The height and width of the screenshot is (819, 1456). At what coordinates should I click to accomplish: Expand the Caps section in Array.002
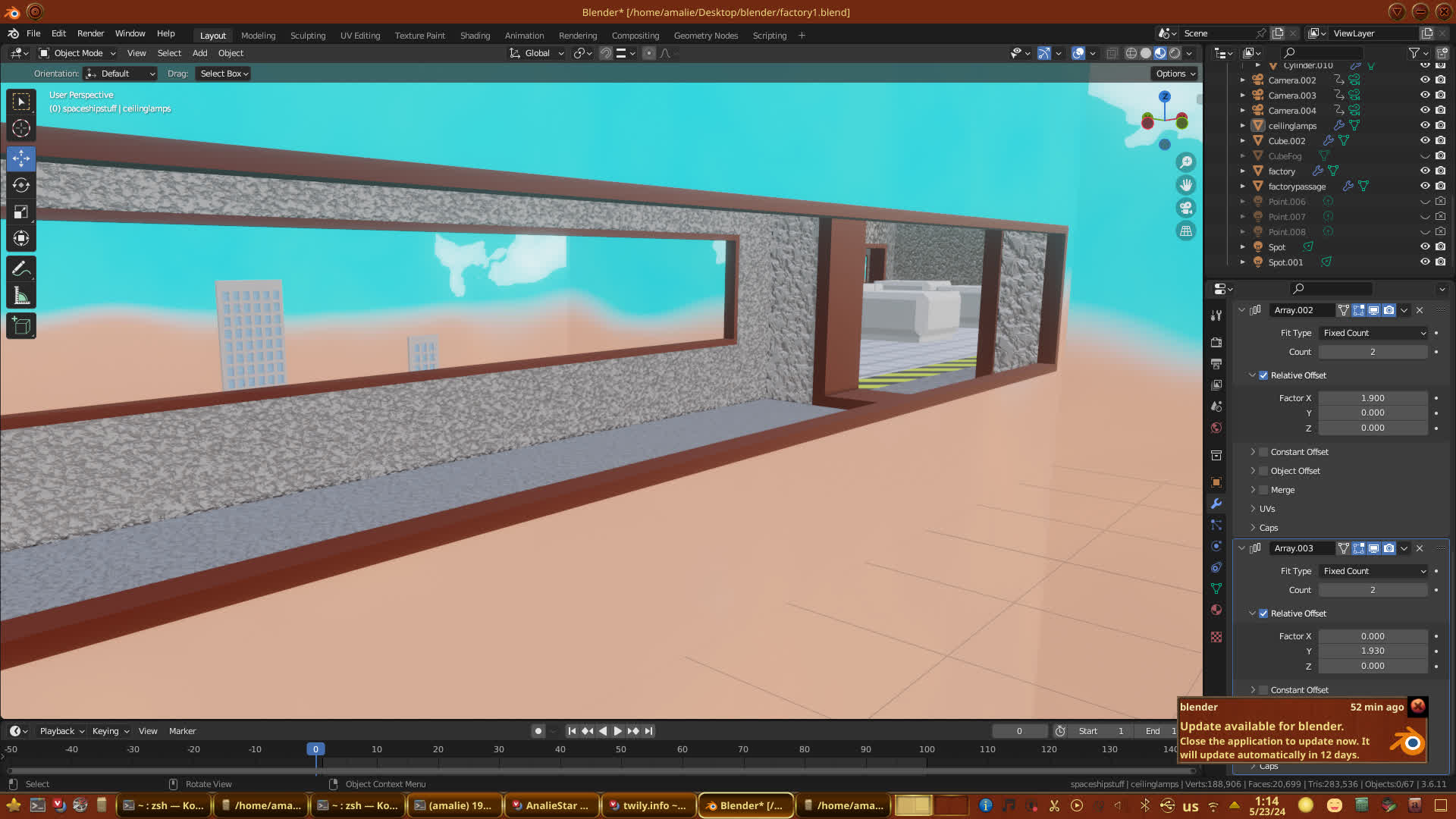(x=1268, y=528)
